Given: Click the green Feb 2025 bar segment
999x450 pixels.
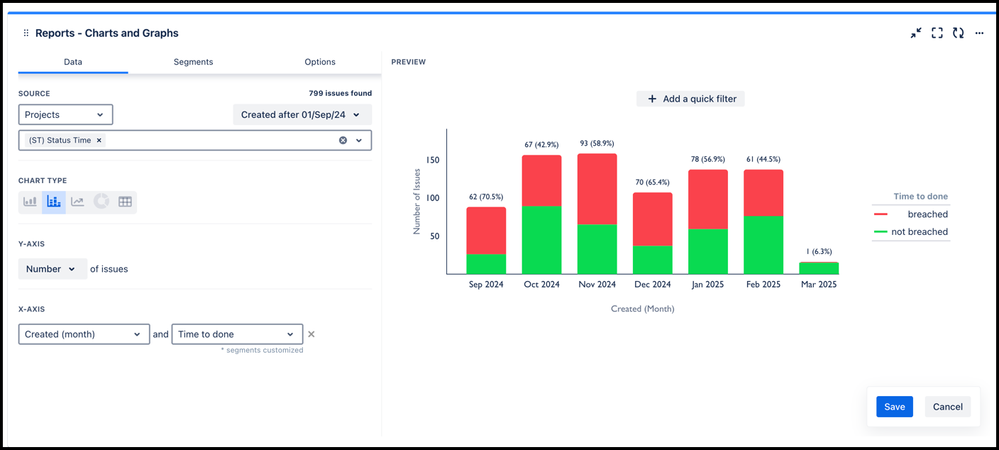Looking at the screenshot, I should tap(763, 245).
